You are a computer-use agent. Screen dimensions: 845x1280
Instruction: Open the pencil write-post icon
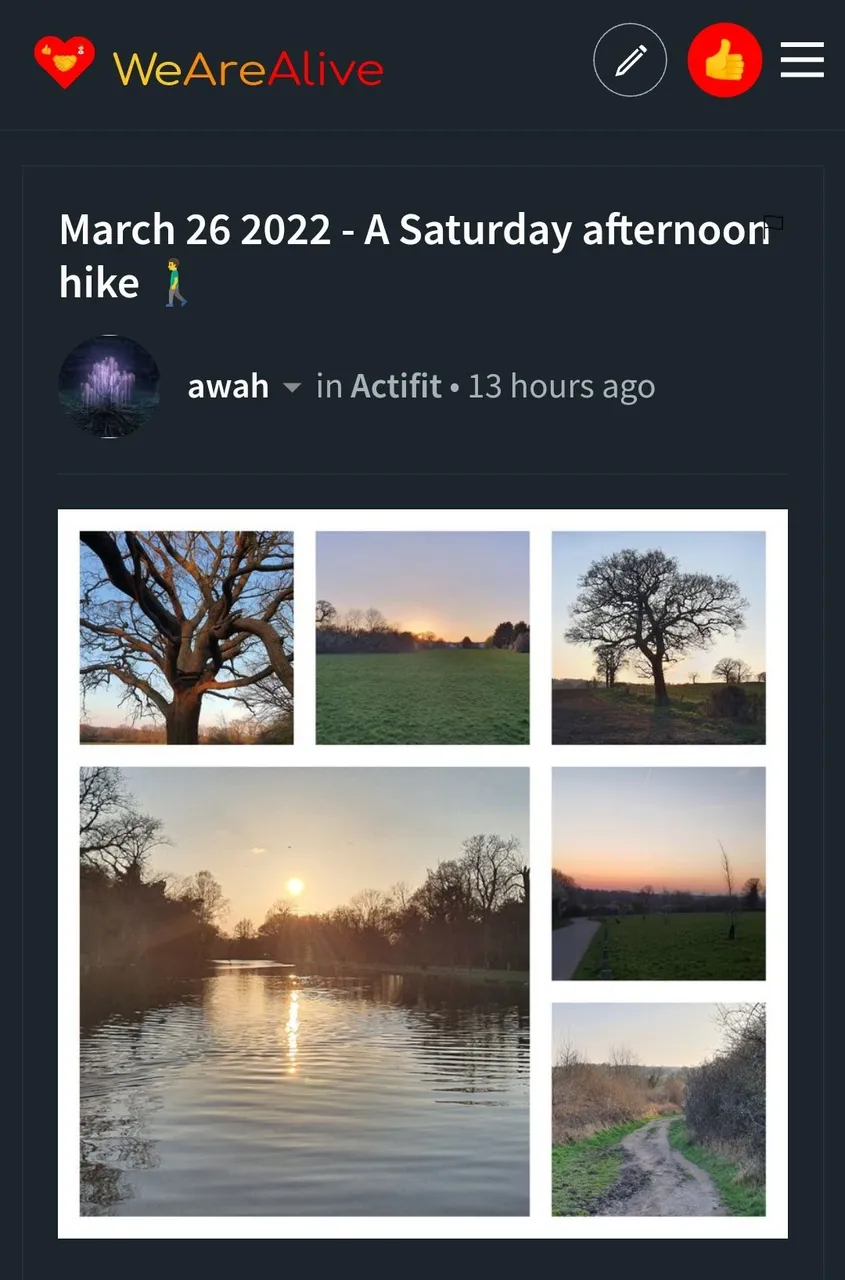(x=630, y=61)
